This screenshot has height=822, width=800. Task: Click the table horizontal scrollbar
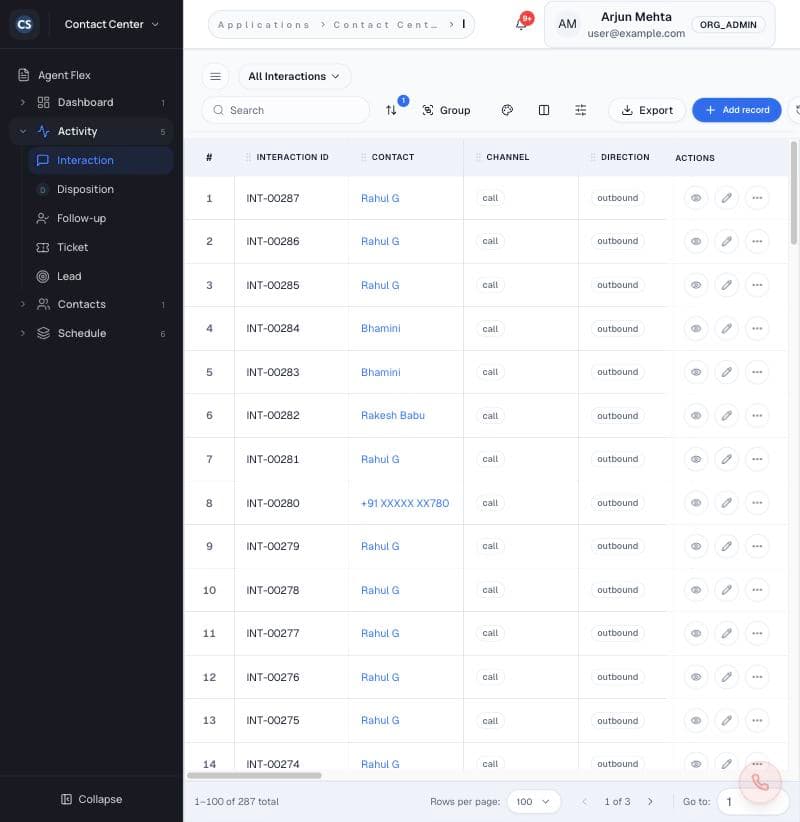pos(254,775)
